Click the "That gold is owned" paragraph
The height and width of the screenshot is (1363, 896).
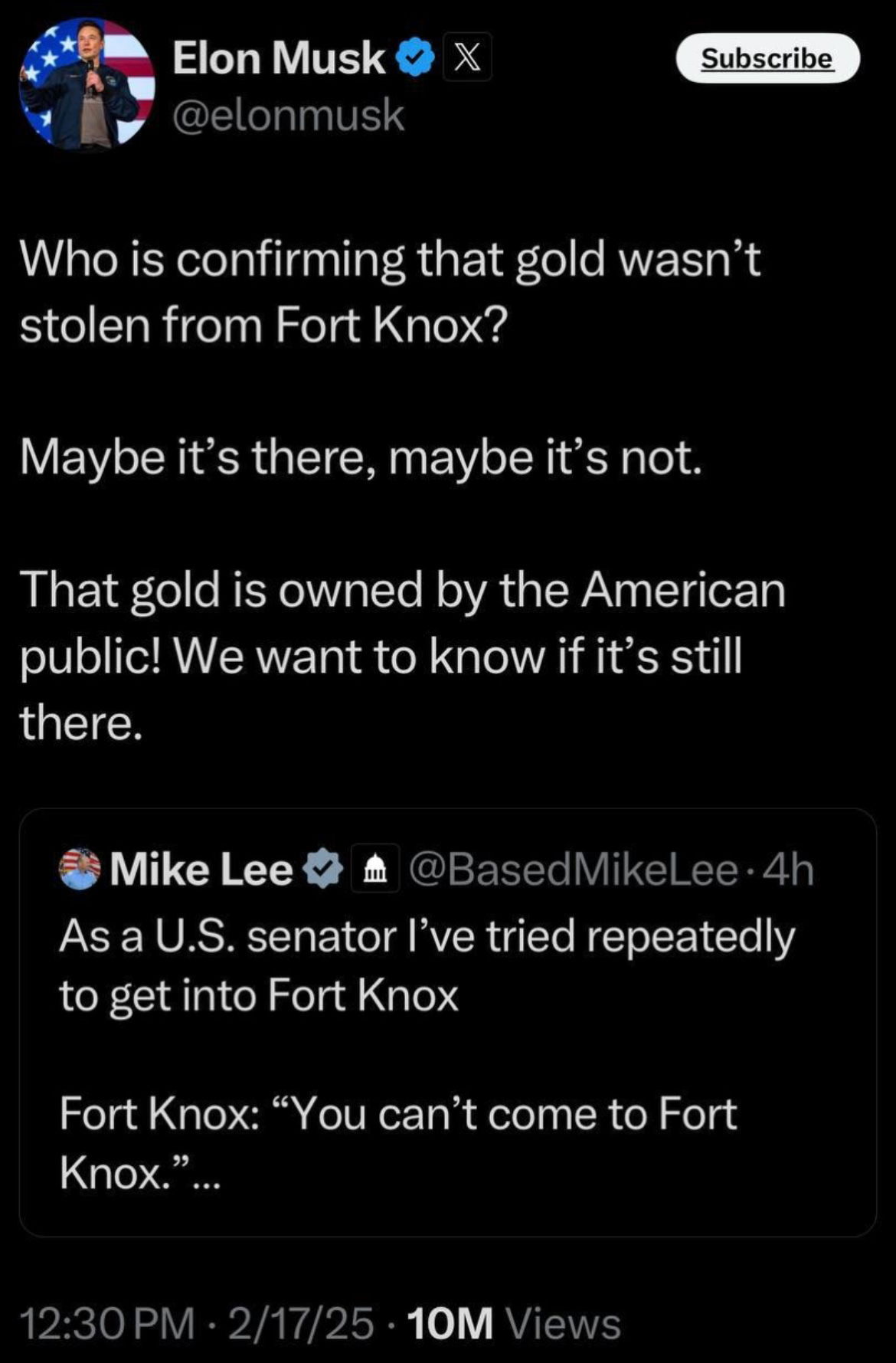(402, 656)
